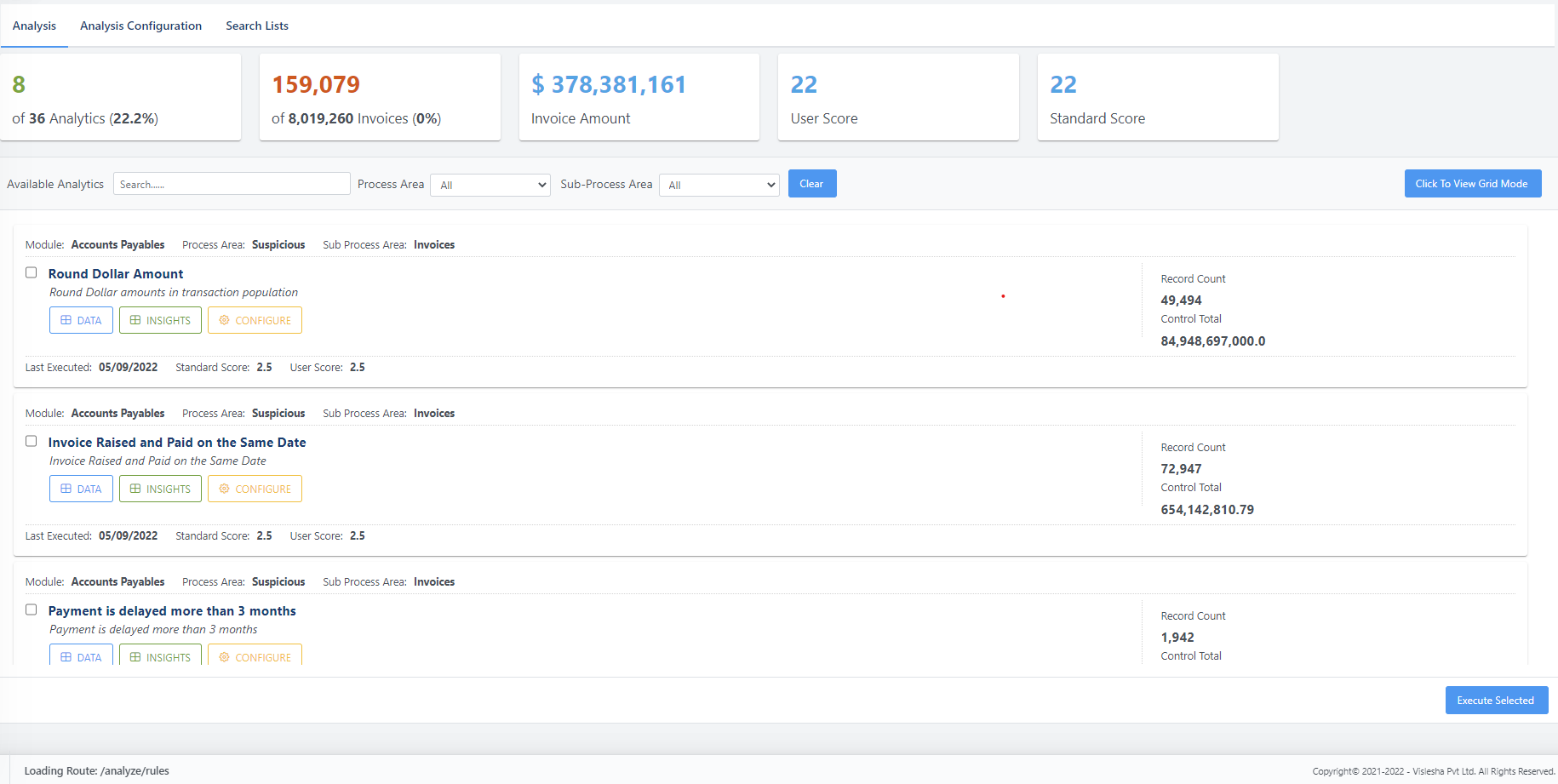The height and width of the screenshot is (784, 1558).
Task: Check the Round Dollar Amount checkbox
Action: tap(32, 273)
